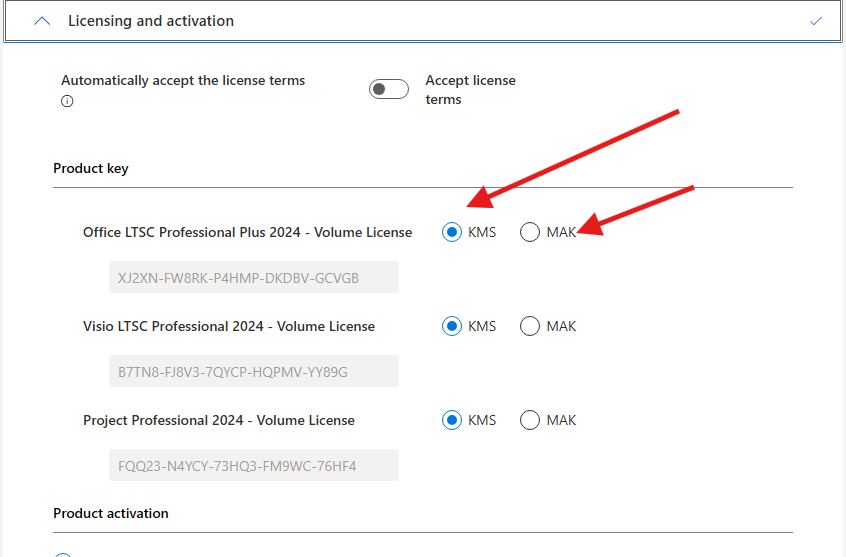The width and height of the screenshot is (846, 557).
Task: Click the Product key section heading
Action: tap(91, 168)
